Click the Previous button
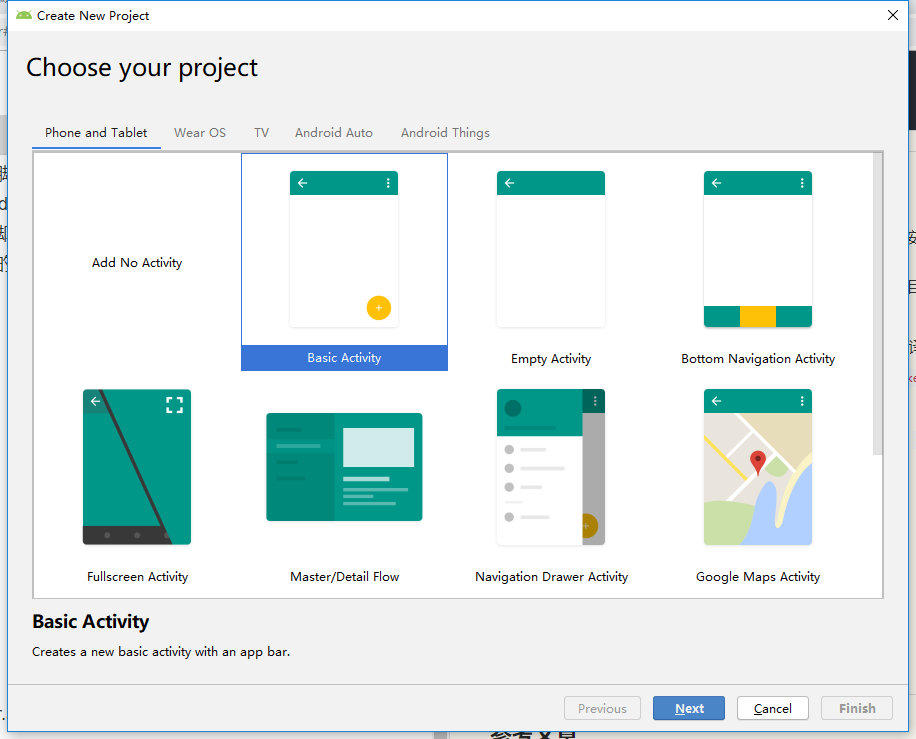916x739 pixels. 602,708
